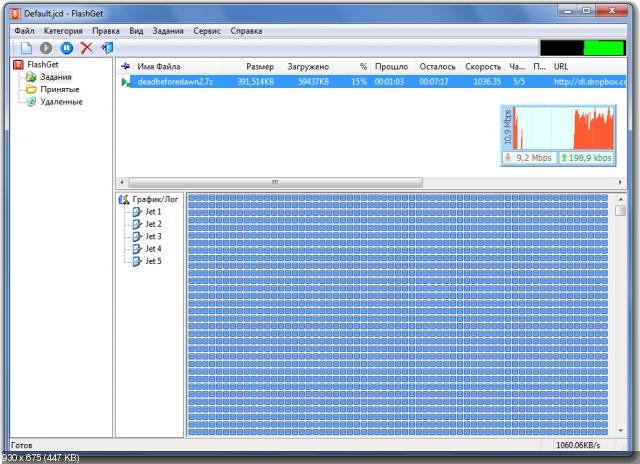This screenshot has height=464, width=640.
Task: Click the red Delete X icon
Action: [87, 48]
